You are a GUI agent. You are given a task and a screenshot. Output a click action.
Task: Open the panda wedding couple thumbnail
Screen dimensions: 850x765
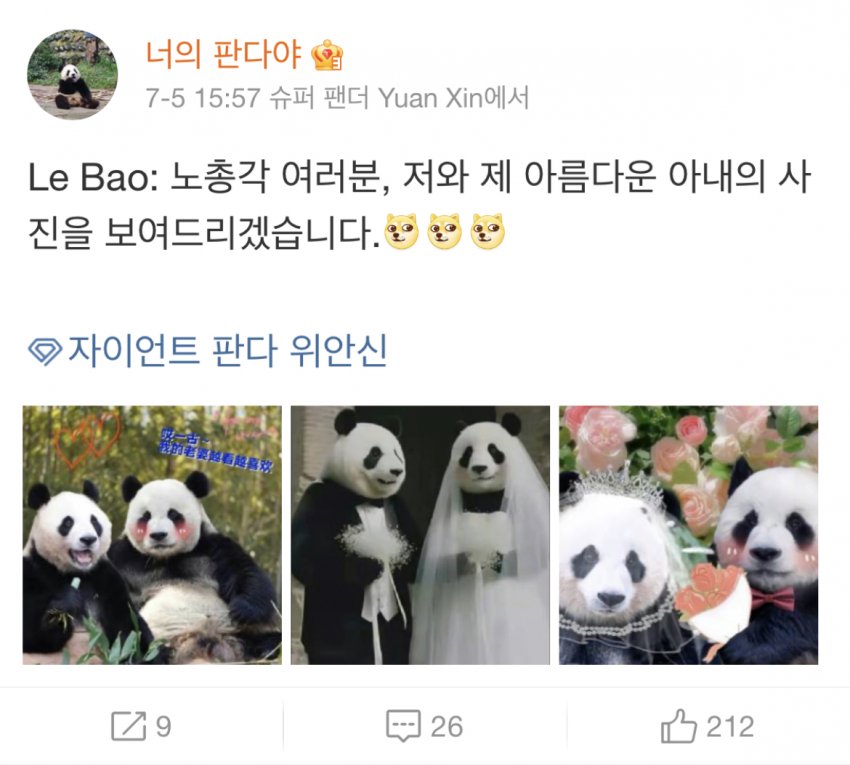420,535
